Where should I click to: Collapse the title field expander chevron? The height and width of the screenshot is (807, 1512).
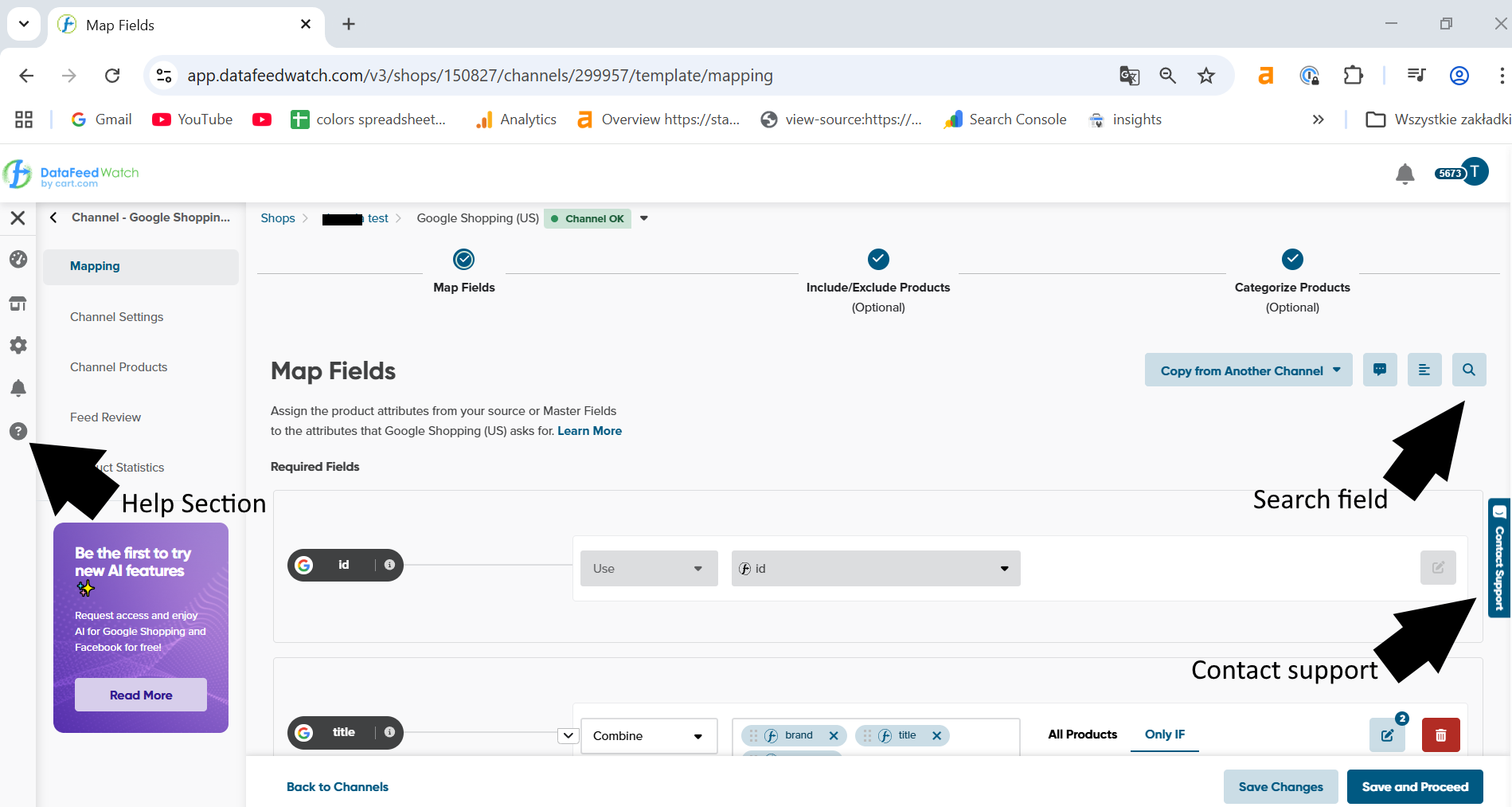pos(568,735)
